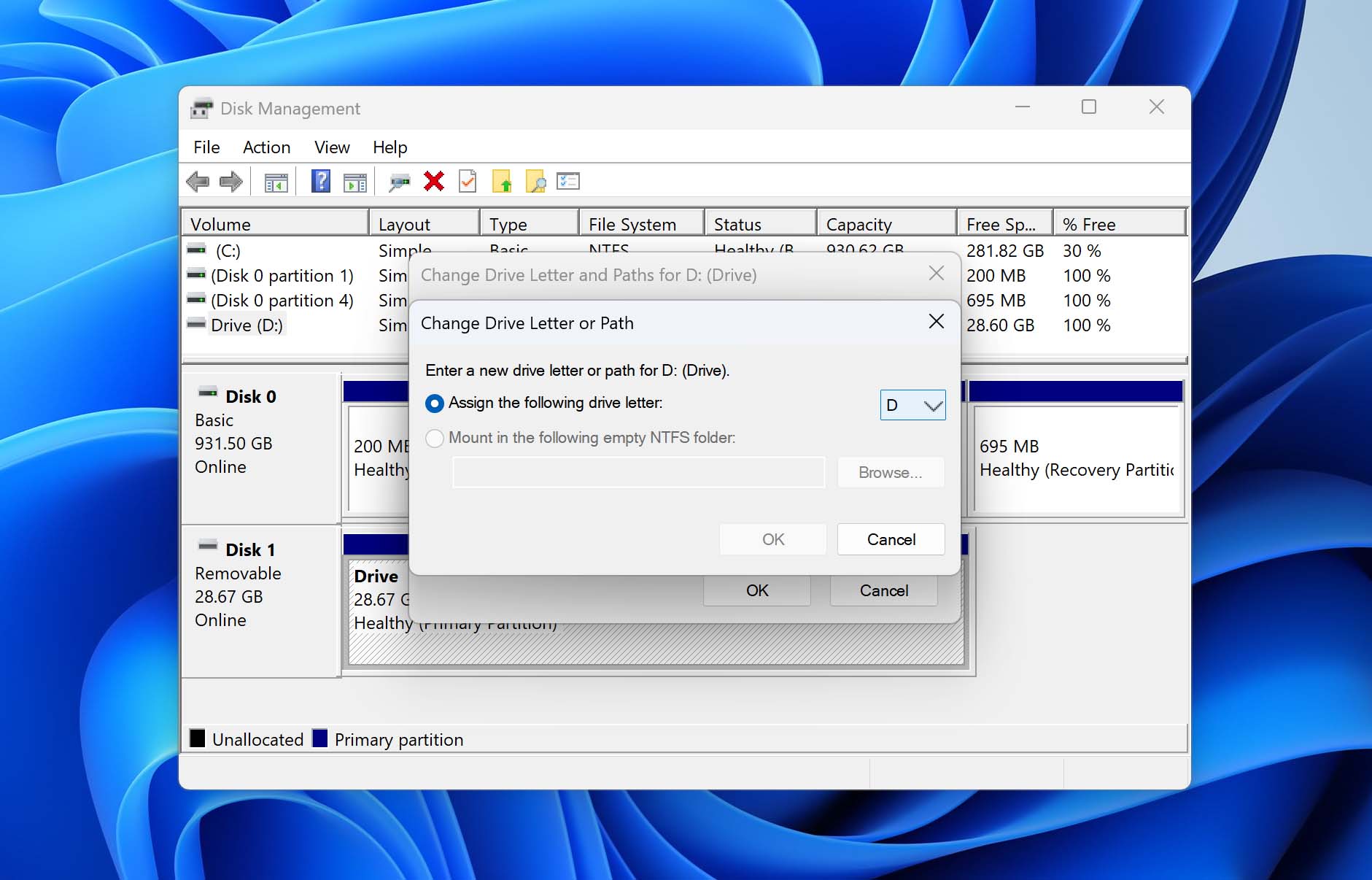Click the folder with magnifier icon

(x=535, y=182)
